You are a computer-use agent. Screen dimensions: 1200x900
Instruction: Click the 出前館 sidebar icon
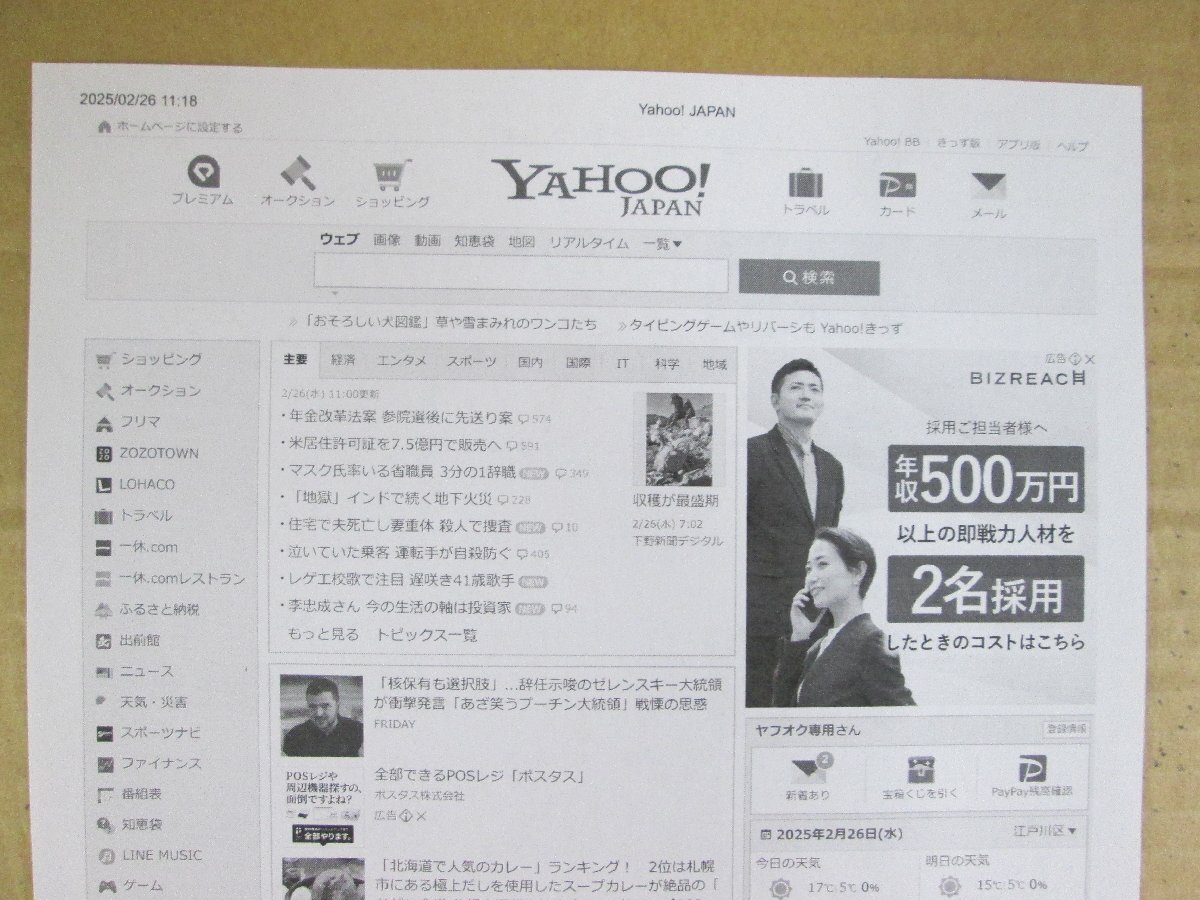coord(104,640)
